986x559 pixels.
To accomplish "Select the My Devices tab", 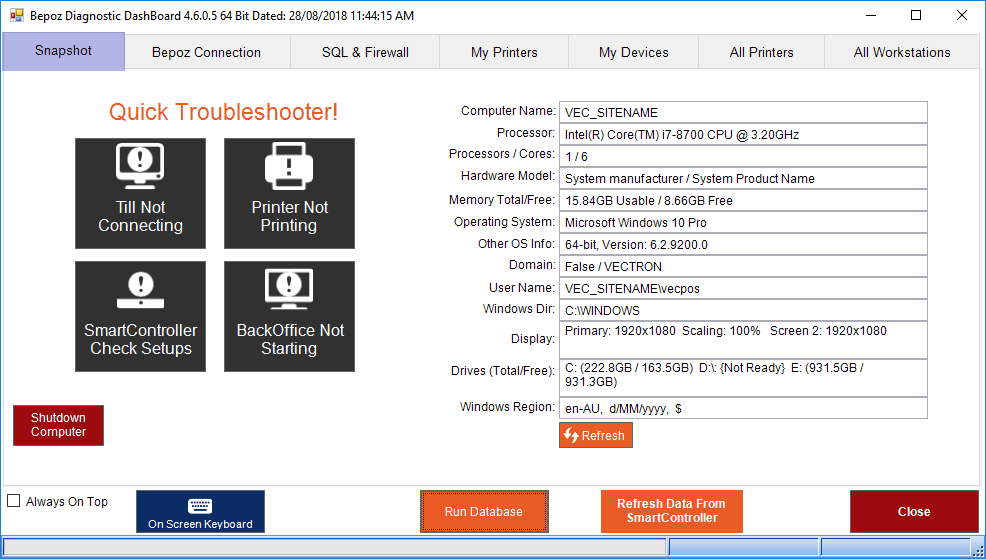I will coord(633,52).
